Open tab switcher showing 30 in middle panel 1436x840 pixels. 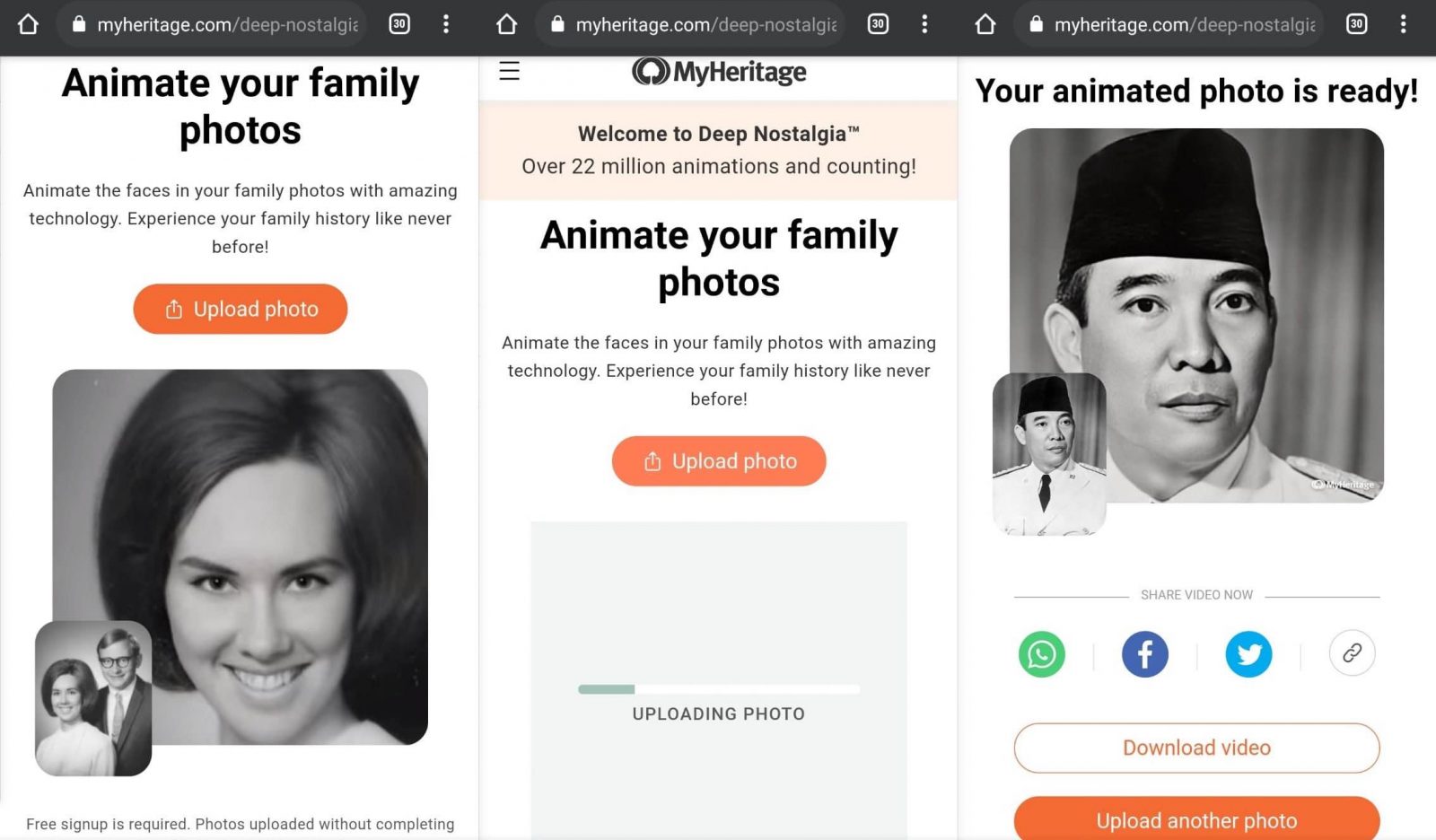pyautogui.click(x=878, y=24)
